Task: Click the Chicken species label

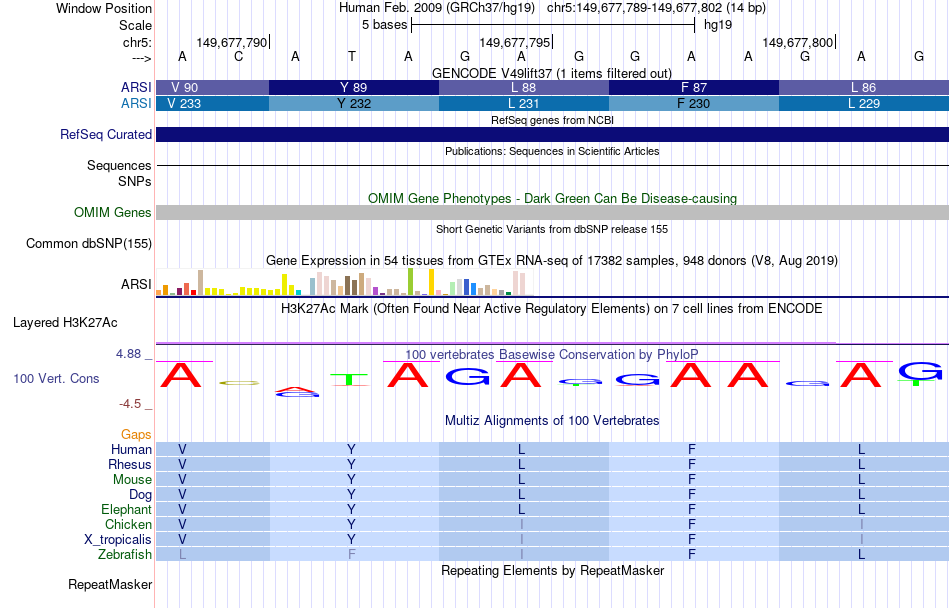Action: point(128,524)
